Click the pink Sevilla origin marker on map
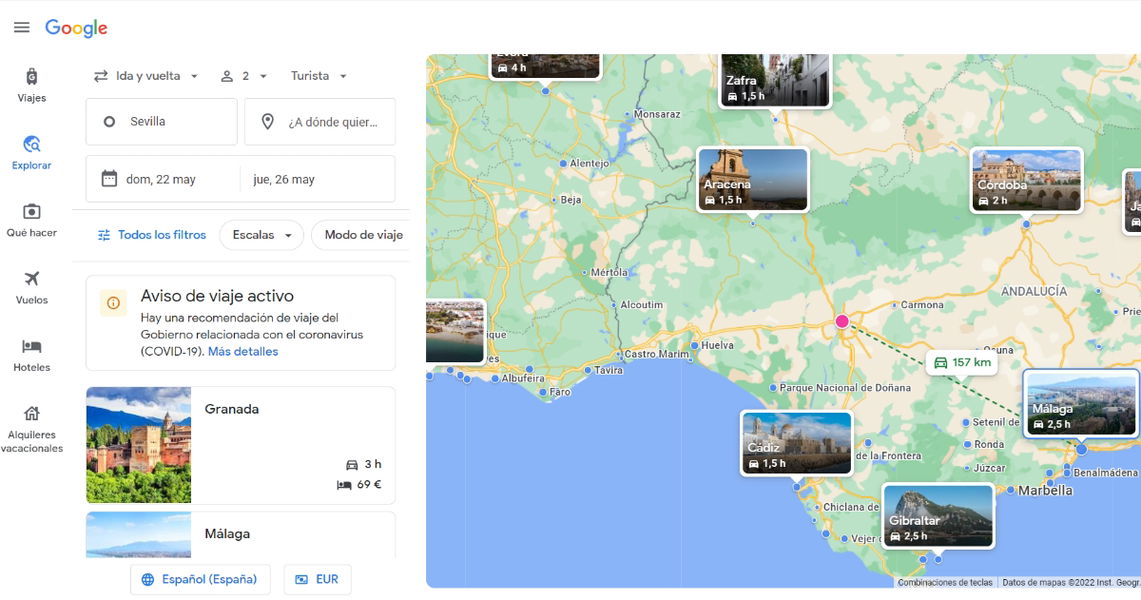The height and width of the screenshot is (600, 1141). pyautogui.click(x=842, y=321)
